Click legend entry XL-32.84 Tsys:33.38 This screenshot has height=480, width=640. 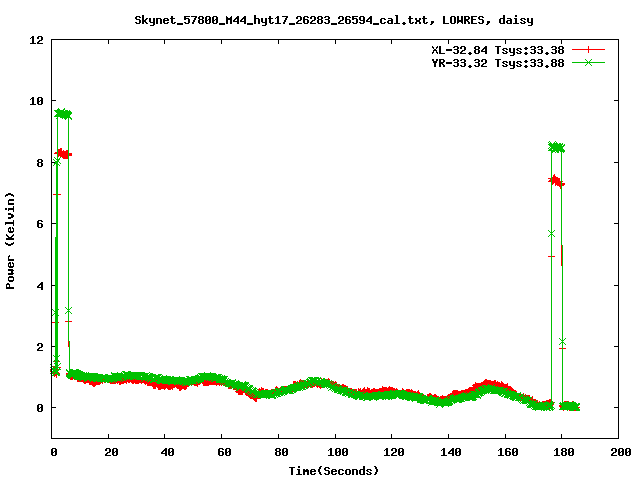(x=498, y=50)
